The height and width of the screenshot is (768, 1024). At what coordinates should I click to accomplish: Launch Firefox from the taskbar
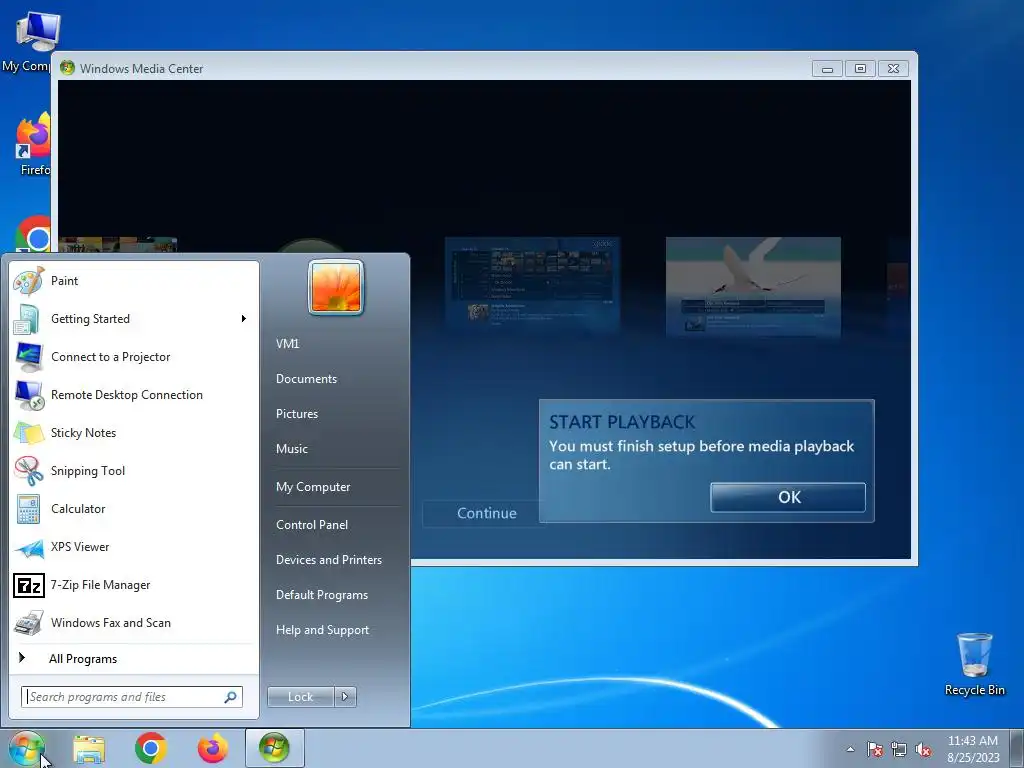tap(213, 748)
